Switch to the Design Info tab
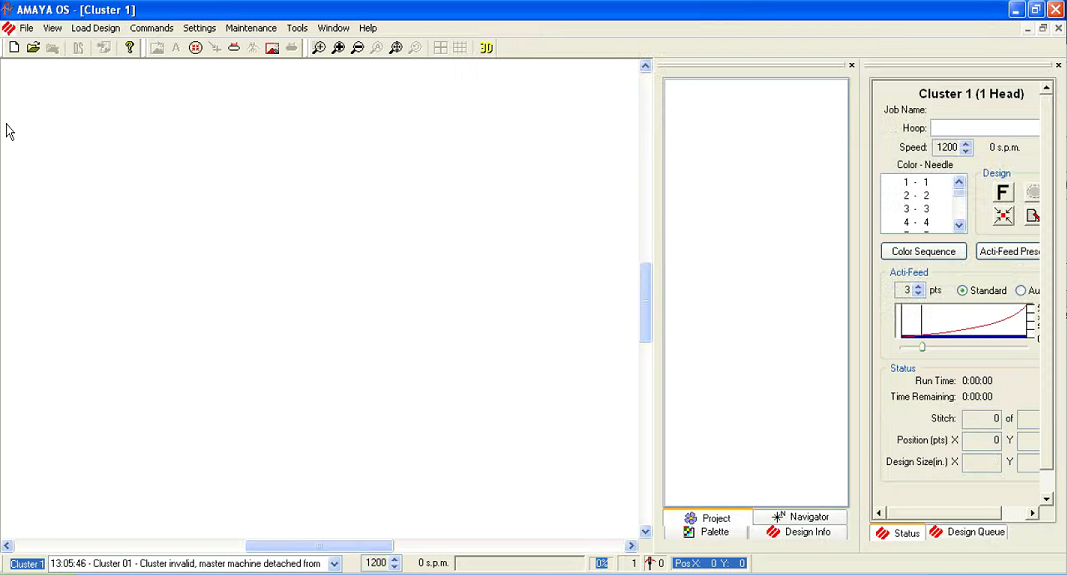This screenshot has width=1067, height=575. point(798,532)
